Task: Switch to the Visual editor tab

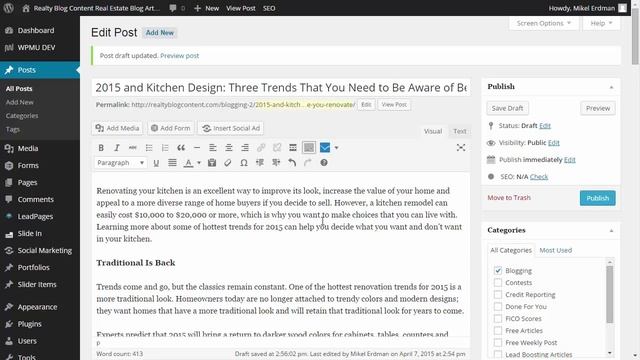Action: (433, 131)
